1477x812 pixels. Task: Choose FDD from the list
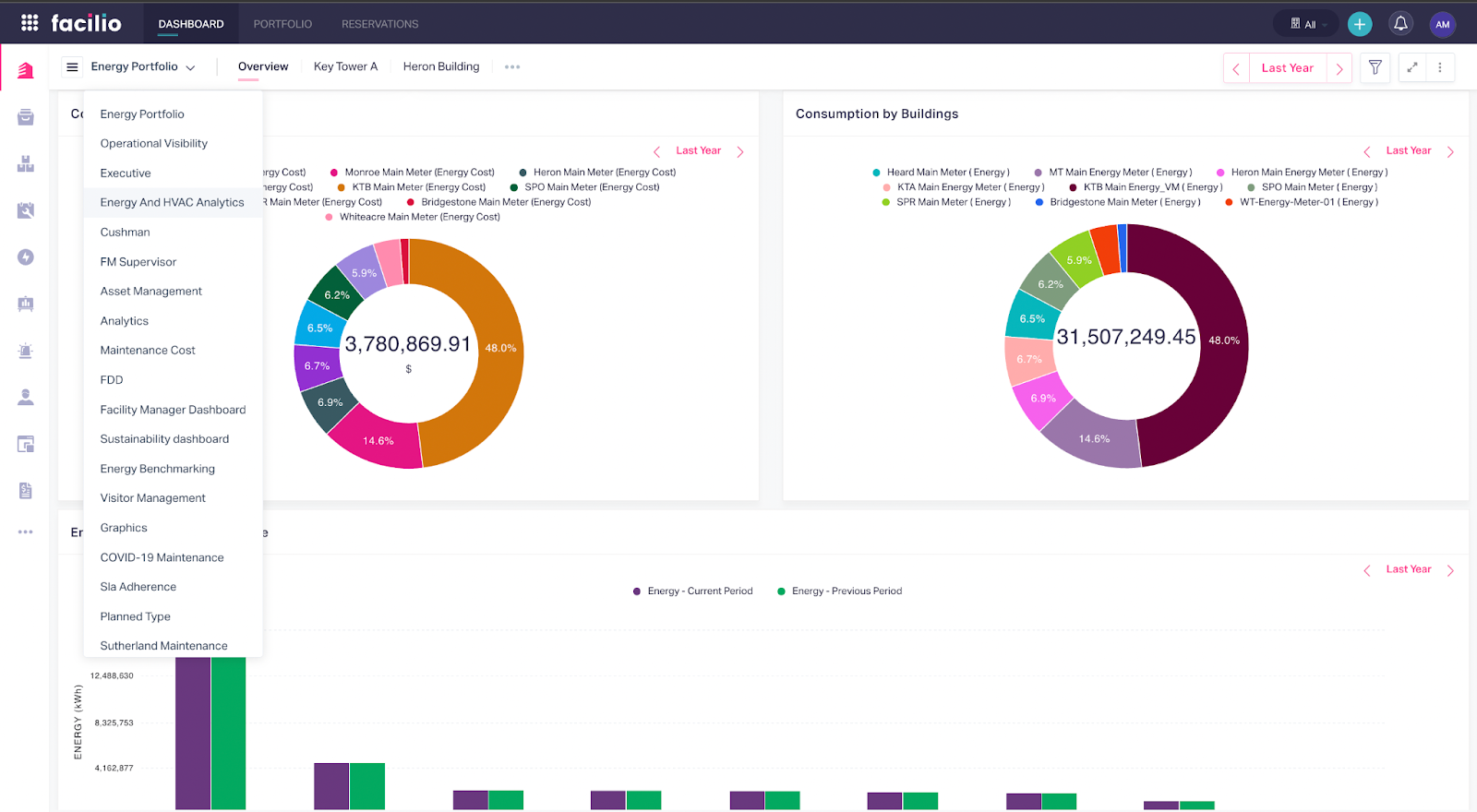(173, 379)
